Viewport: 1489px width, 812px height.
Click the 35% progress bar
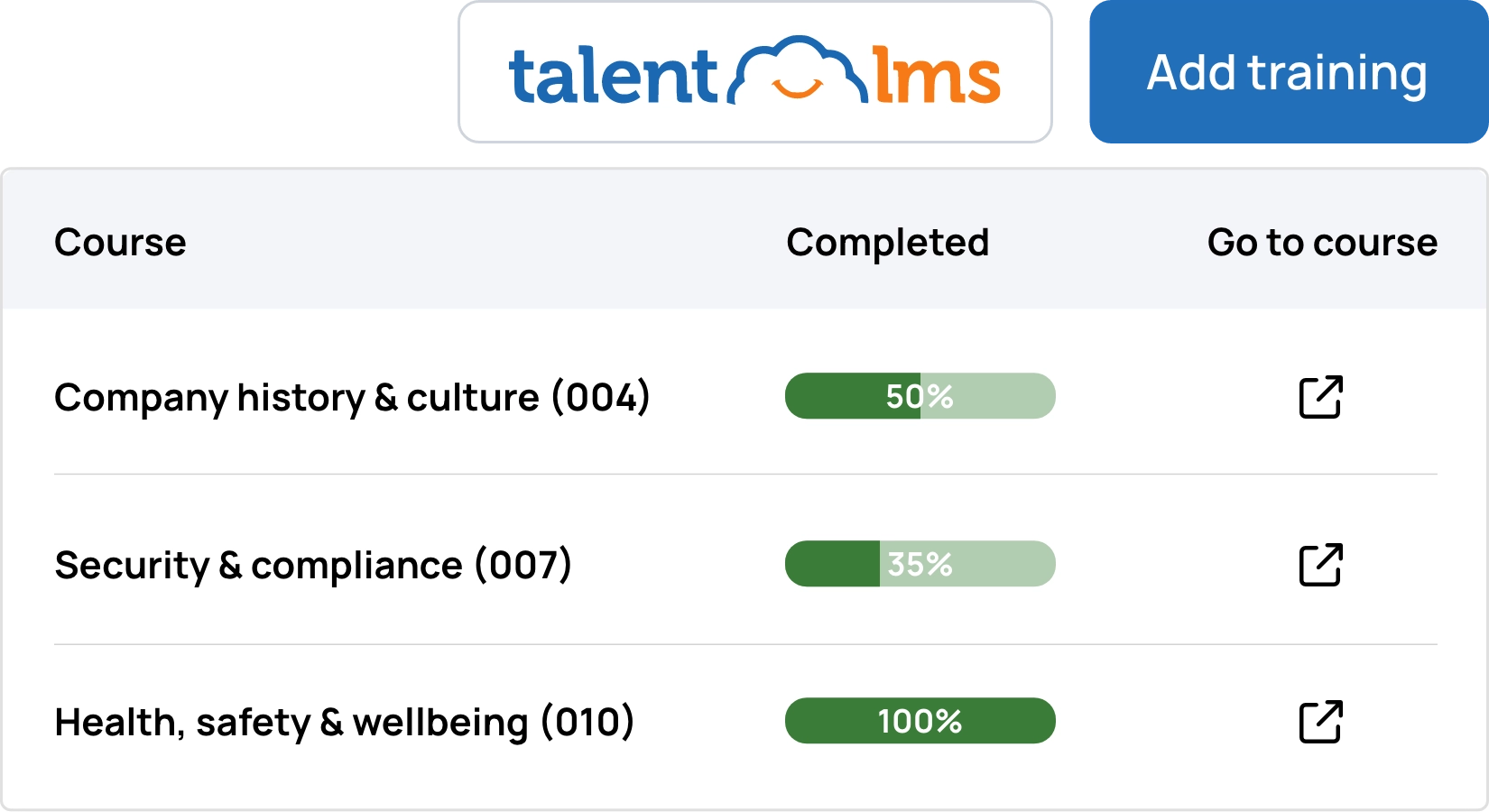[x=920, y=564]
